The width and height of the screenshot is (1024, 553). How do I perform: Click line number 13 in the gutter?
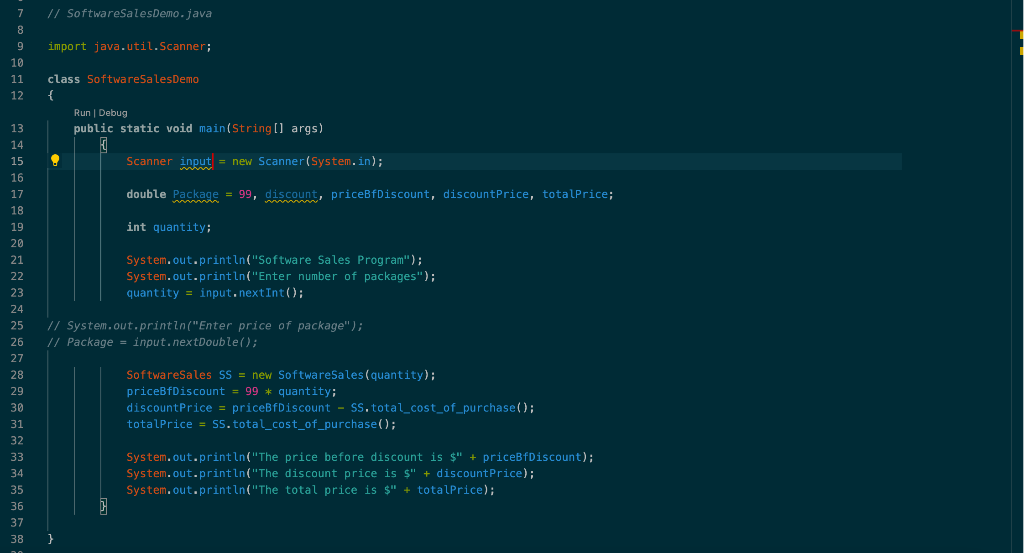coord(17,129)
